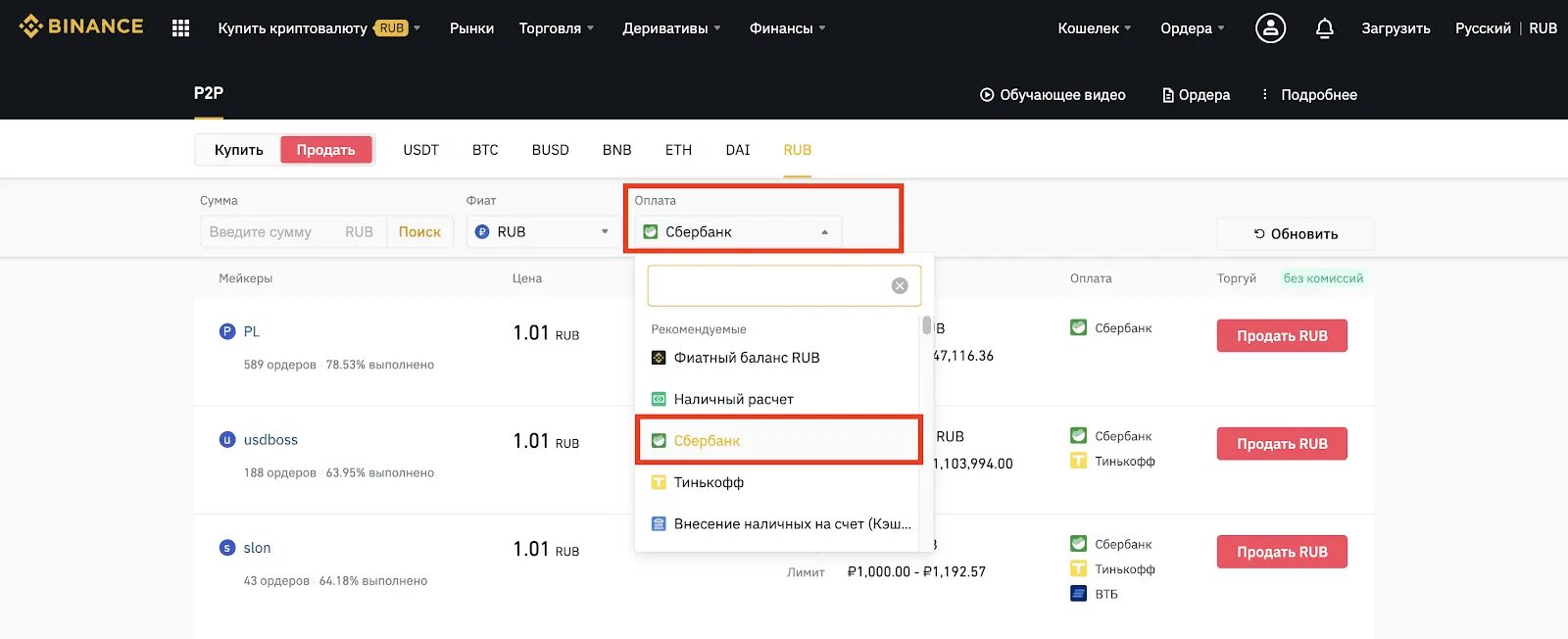Click the Тинькофф icon in usdboss row

point(1078,461)
